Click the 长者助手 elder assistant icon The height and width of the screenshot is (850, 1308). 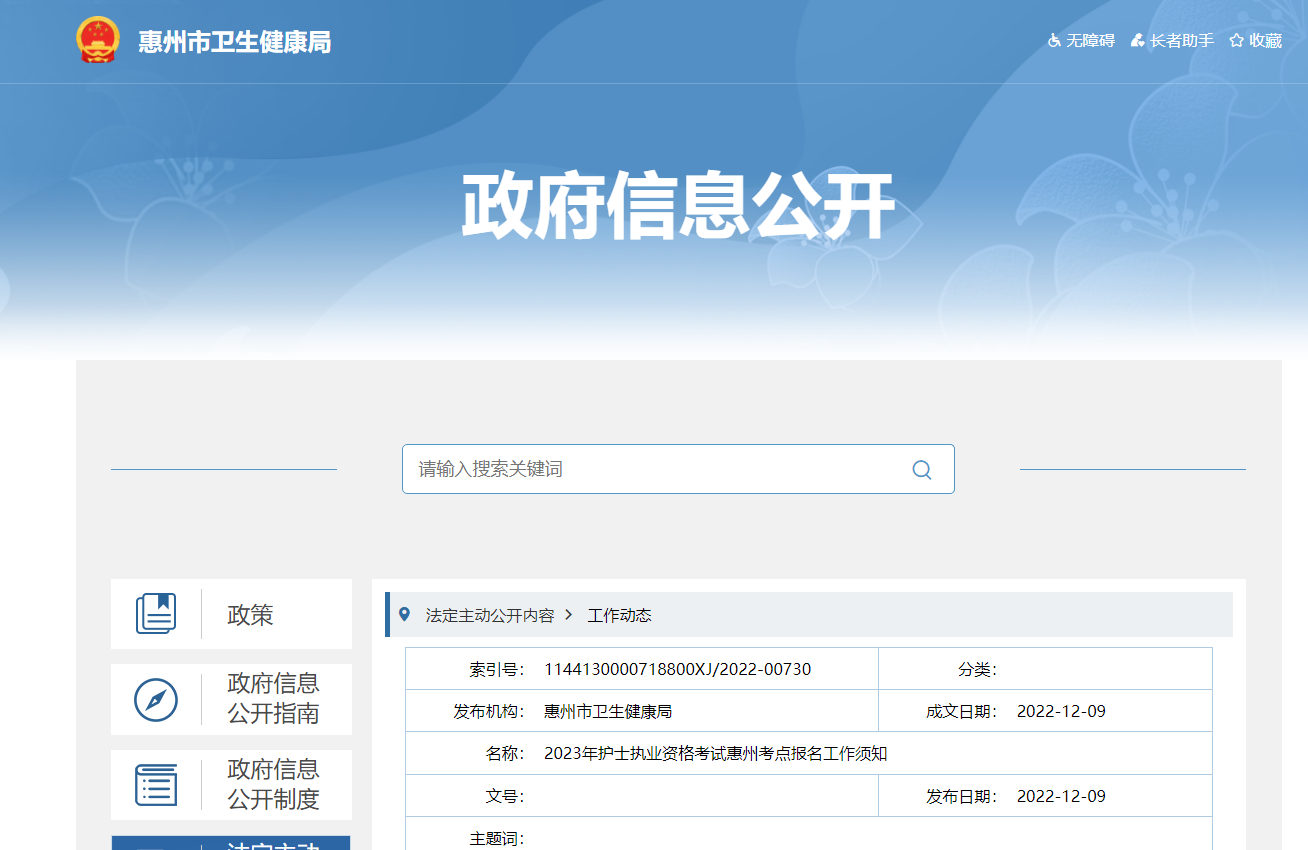[1137, 41]
